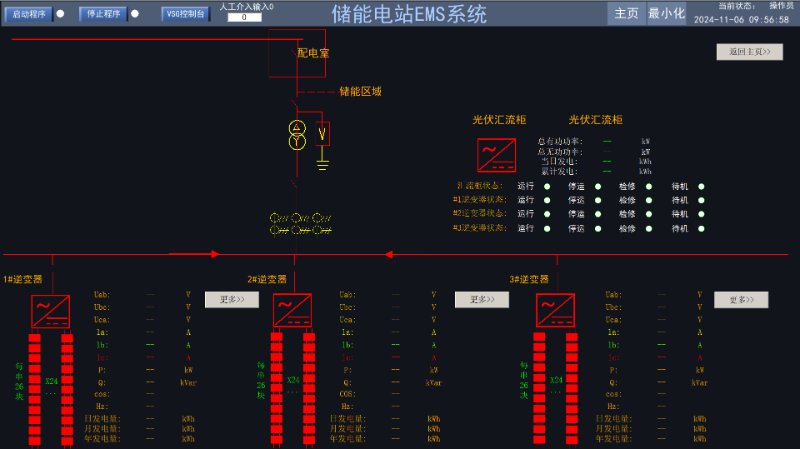Click the 1# inverter symbol icon
This screenshot has height=449, width=800.
click(x=50, y=311)
